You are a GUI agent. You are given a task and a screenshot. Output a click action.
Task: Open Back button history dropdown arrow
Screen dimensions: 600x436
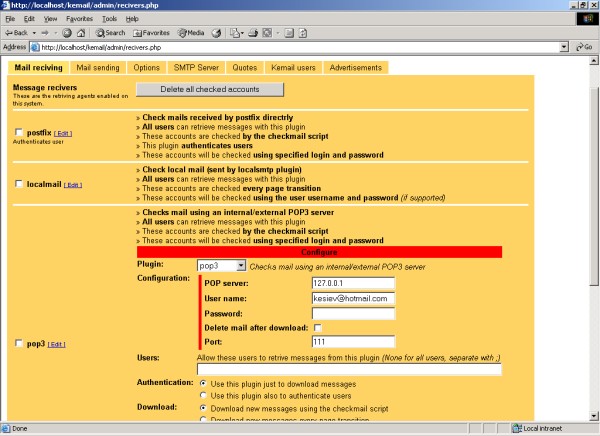point(34,33)
